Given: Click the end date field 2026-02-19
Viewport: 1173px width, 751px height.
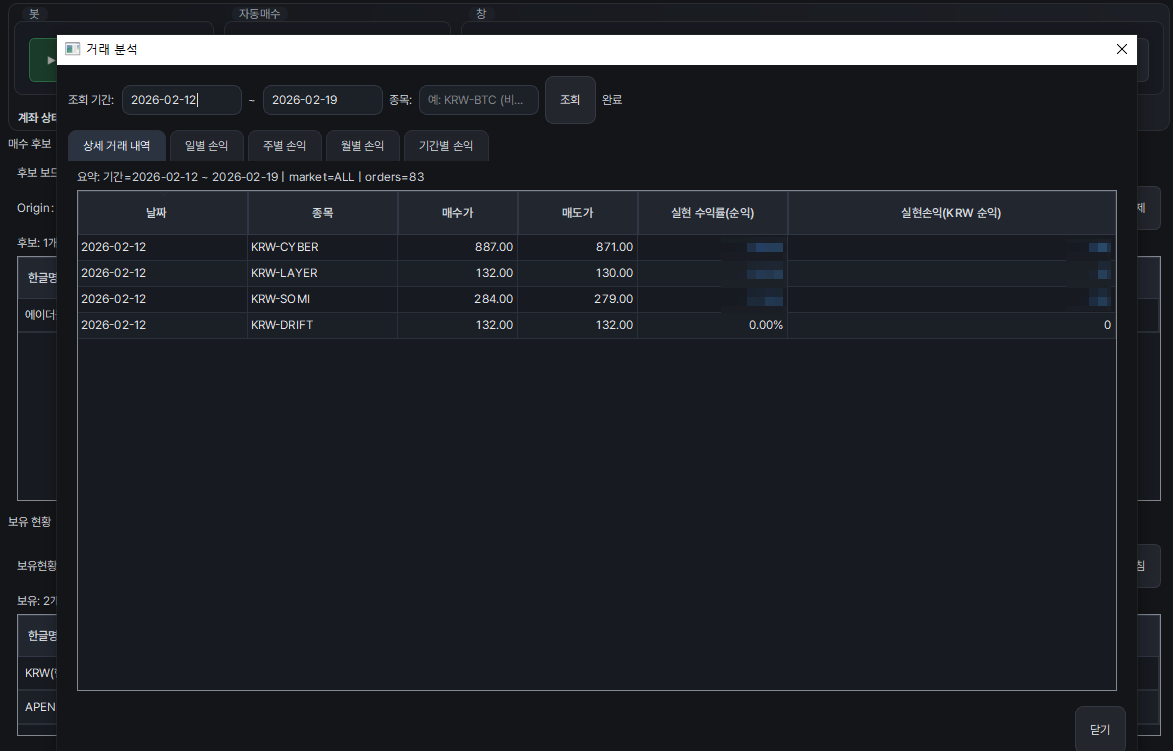Looking at the screenshot, I should (322, 100).
